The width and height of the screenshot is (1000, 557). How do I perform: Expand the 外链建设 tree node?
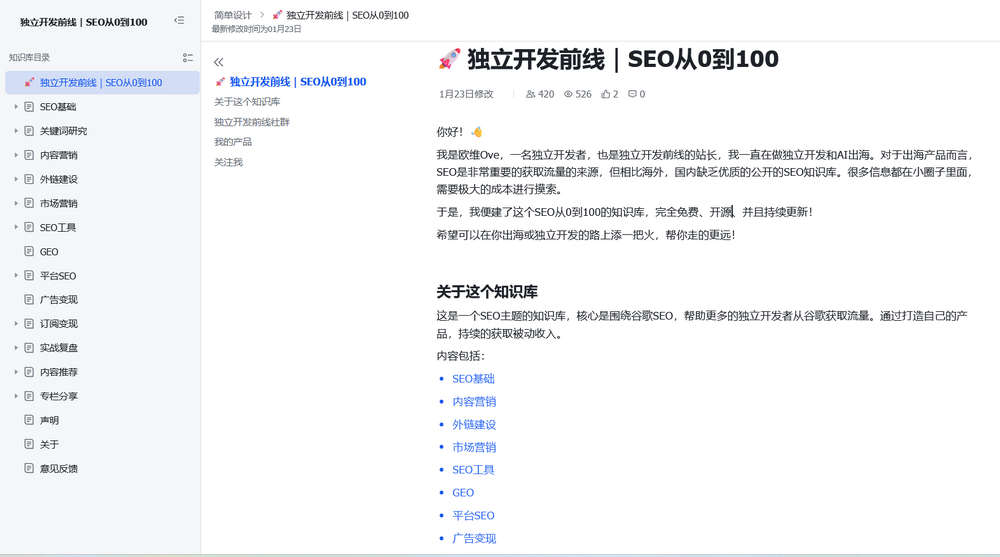pyautogui.click(x=16, y=179)
